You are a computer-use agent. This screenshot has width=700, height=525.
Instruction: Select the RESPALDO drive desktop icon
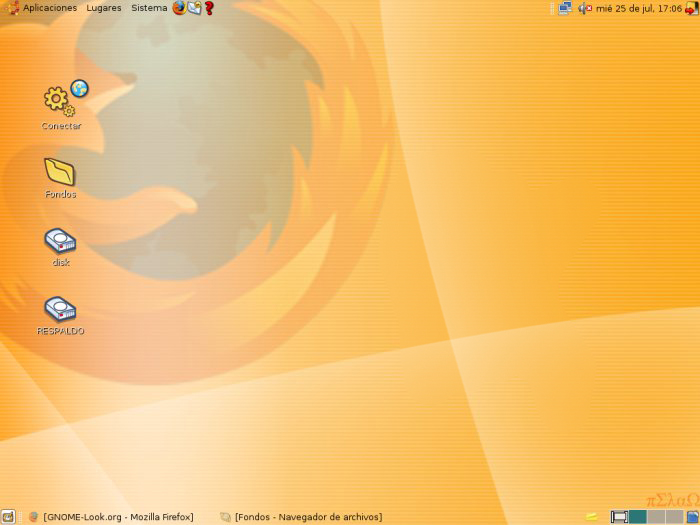point(60,316)
